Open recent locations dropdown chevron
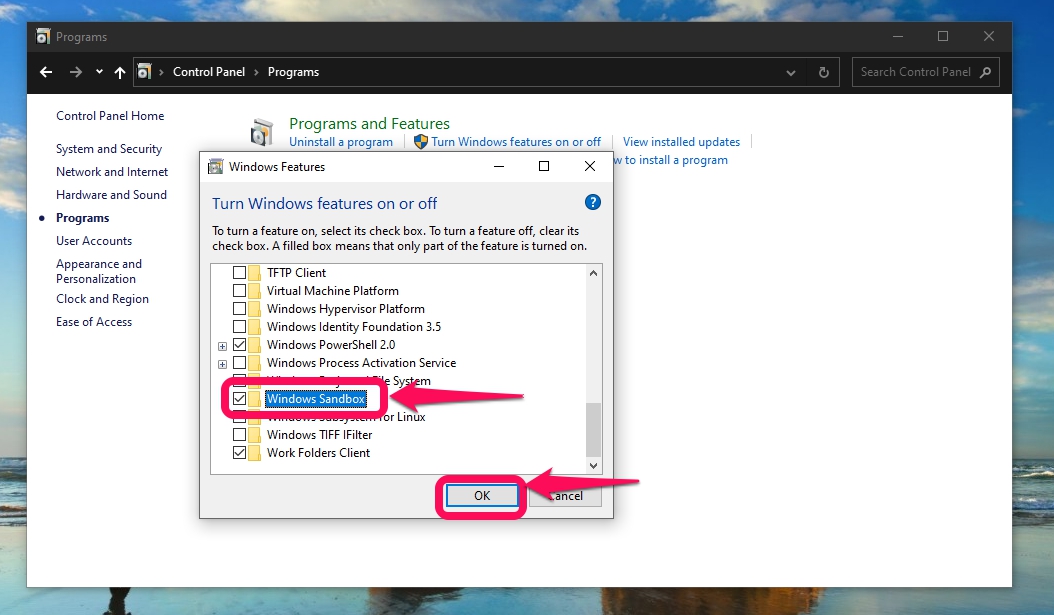Image resolution: width=1054 pixels, height=615 pixels. [x=99, y=72]
